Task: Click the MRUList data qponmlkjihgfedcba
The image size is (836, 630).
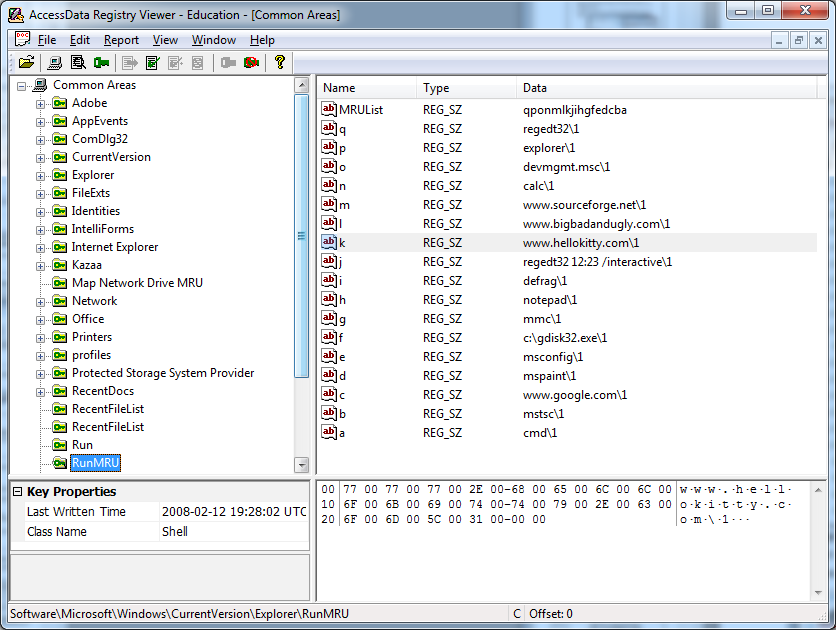Action: (575, 110)
